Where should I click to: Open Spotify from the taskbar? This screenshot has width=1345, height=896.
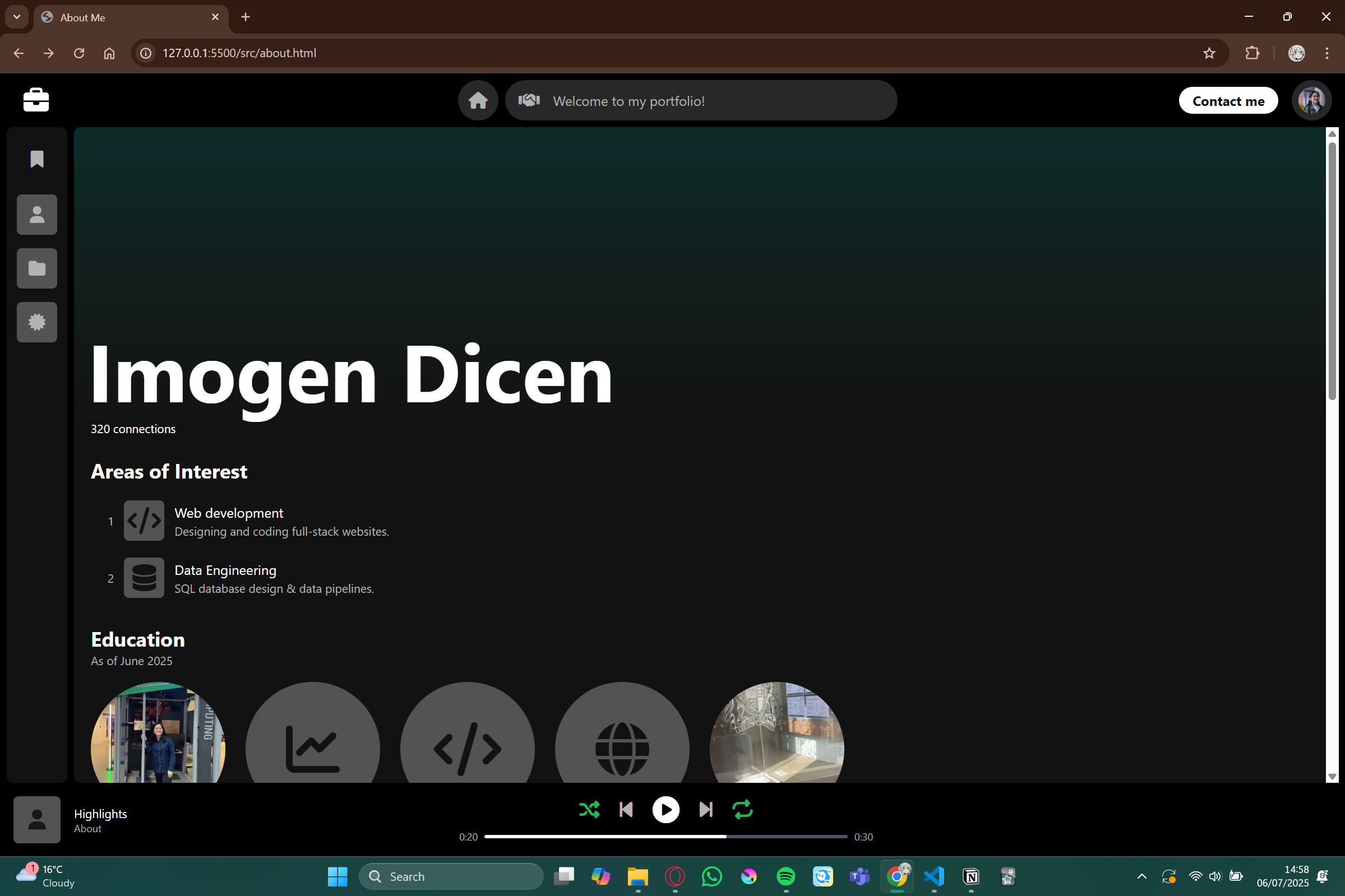[x=785, y=876]
